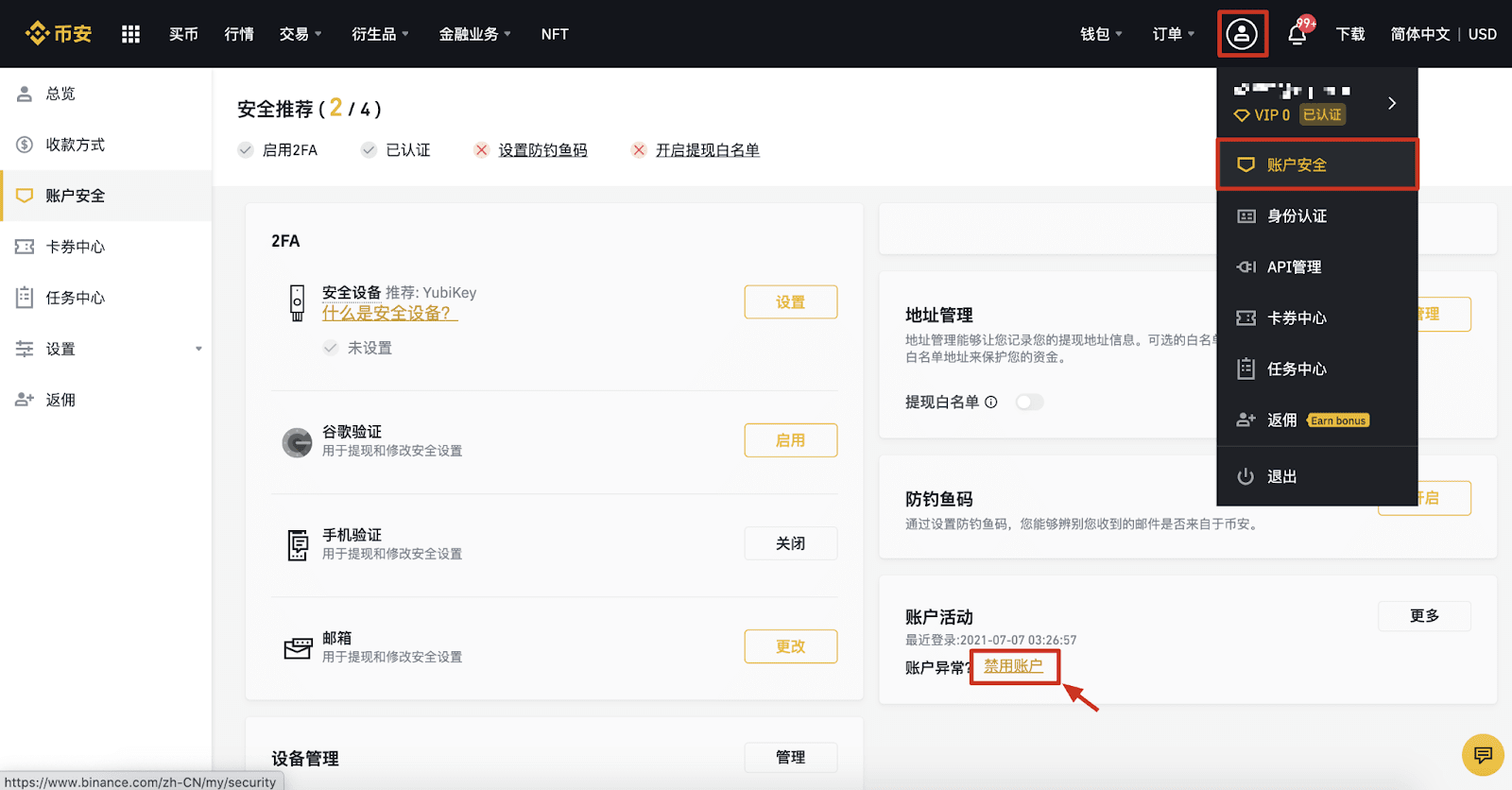Click the USD currency selector
The image size is (1512, 790).
(1483, 34)
